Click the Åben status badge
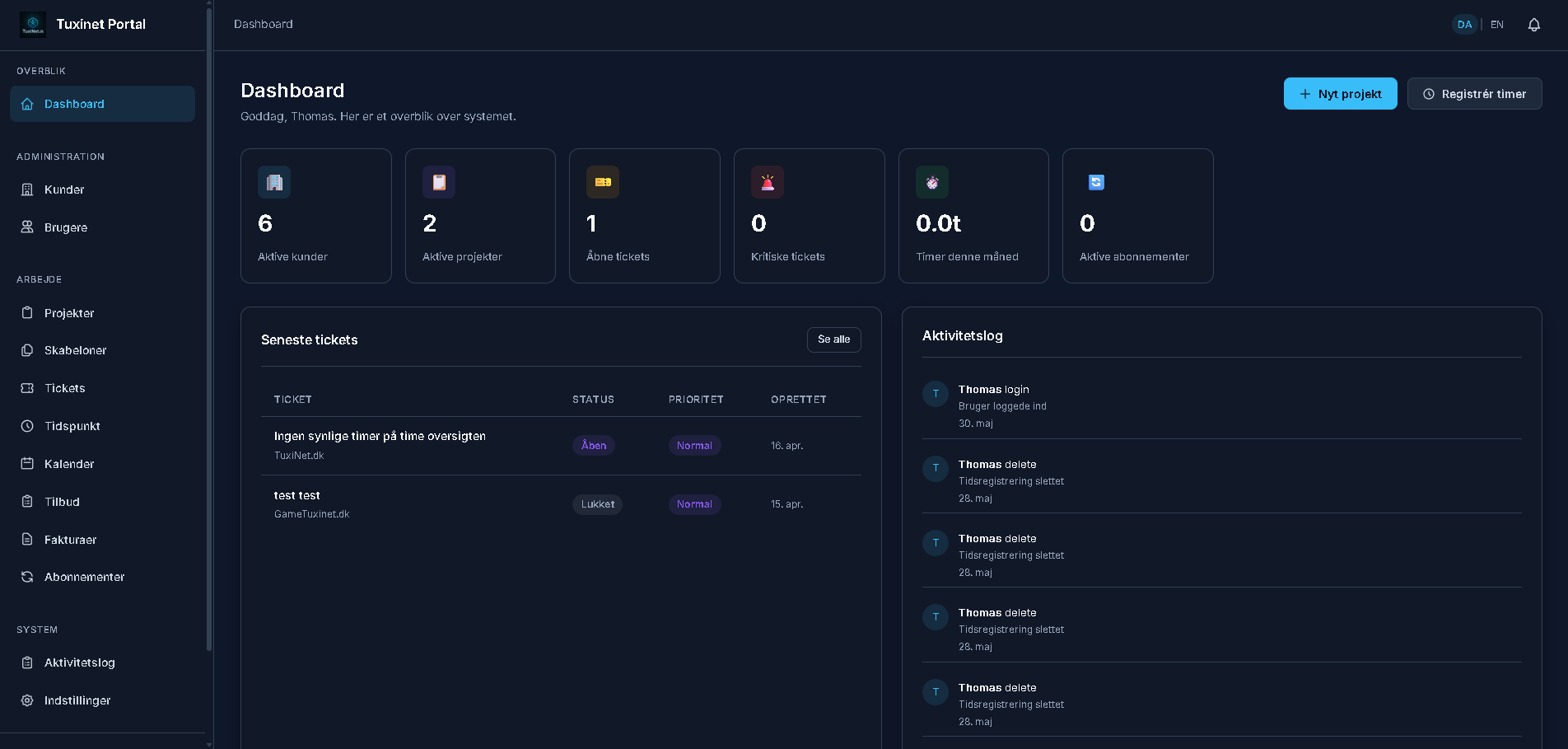 594,446
